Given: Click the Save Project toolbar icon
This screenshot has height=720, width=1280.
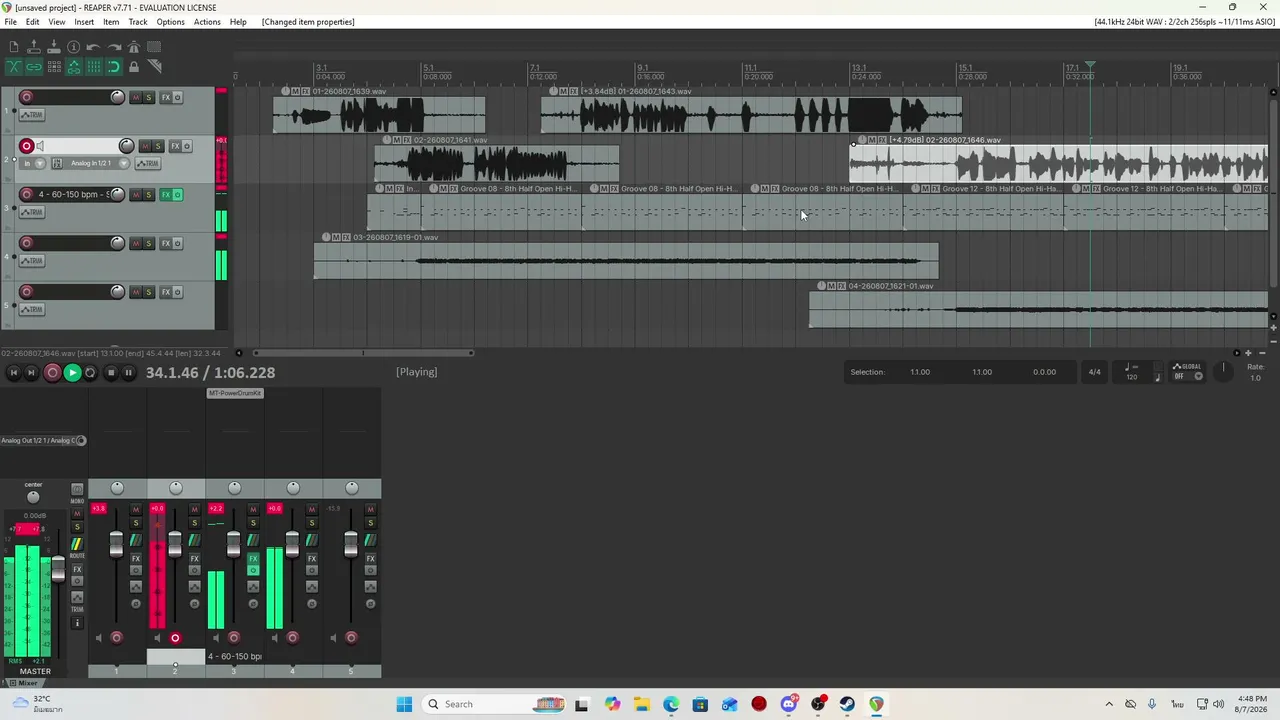Looking at the screenshot, I should (54, 47).
